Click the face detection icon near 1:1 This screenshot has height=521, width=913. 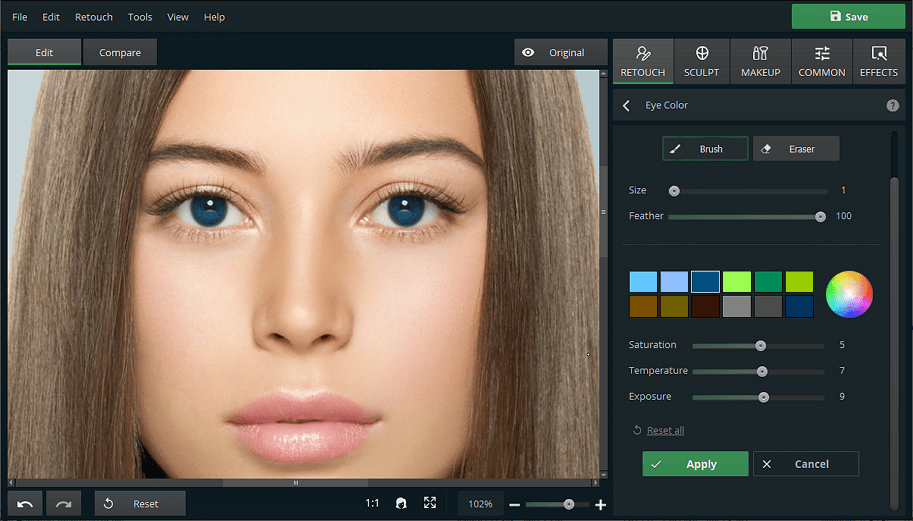(401, 504)
